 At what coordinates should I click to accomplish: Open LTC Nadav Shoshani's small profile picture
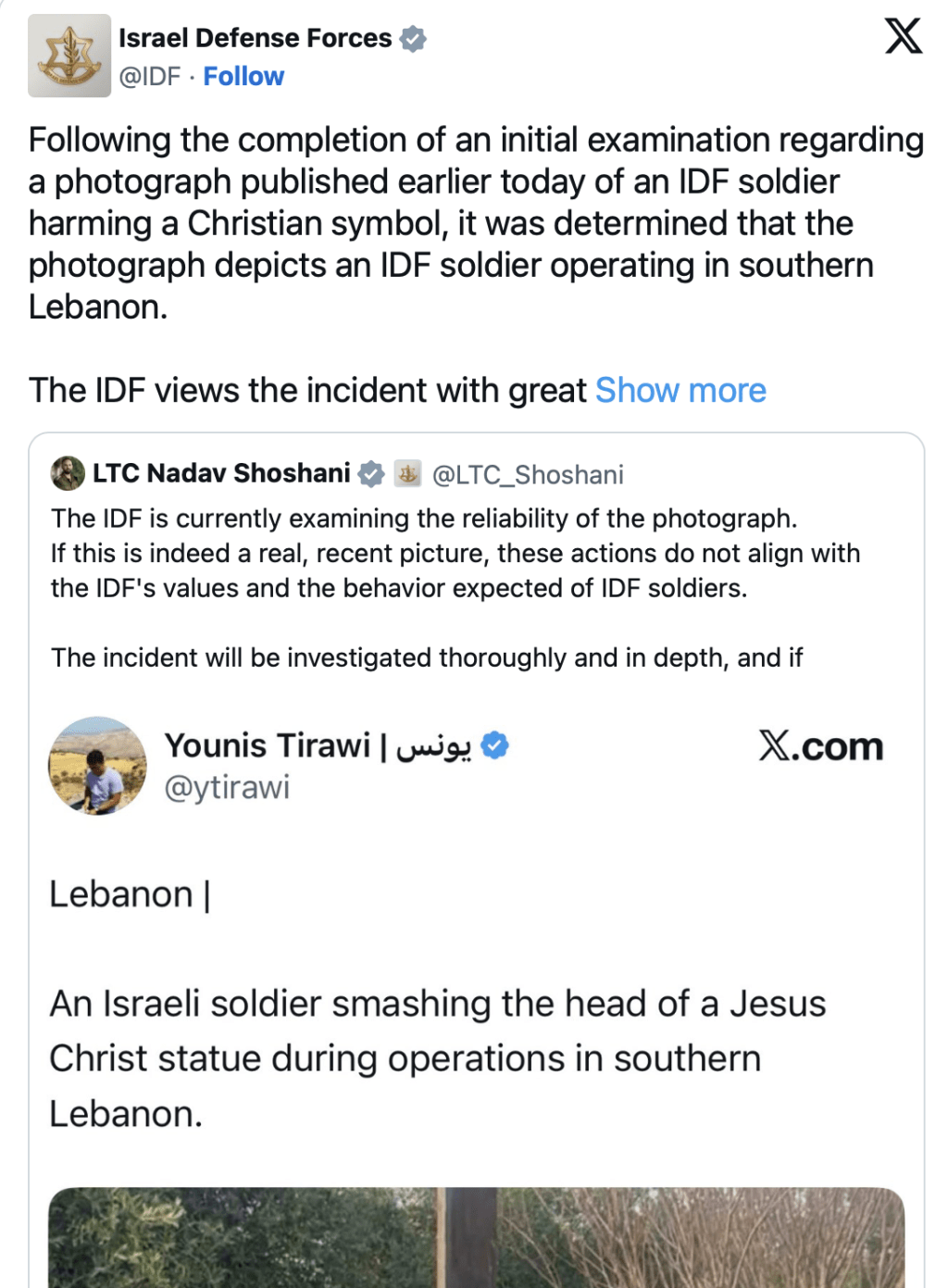68,473
